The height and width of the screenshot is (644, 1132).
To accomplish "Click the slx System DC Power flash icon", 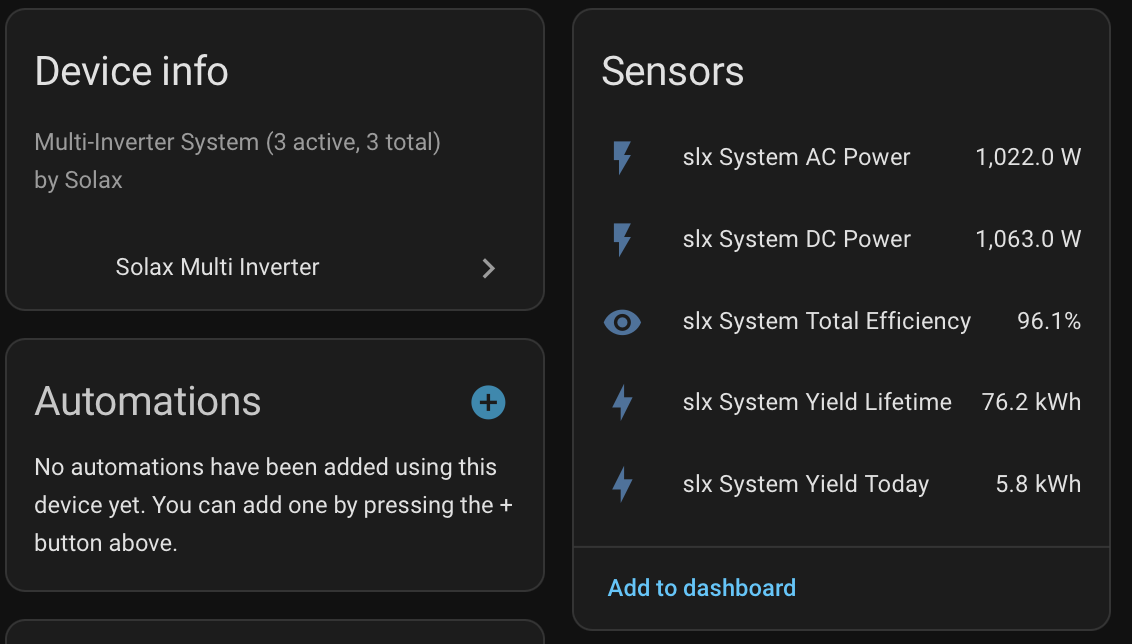I will pos(622,240).
